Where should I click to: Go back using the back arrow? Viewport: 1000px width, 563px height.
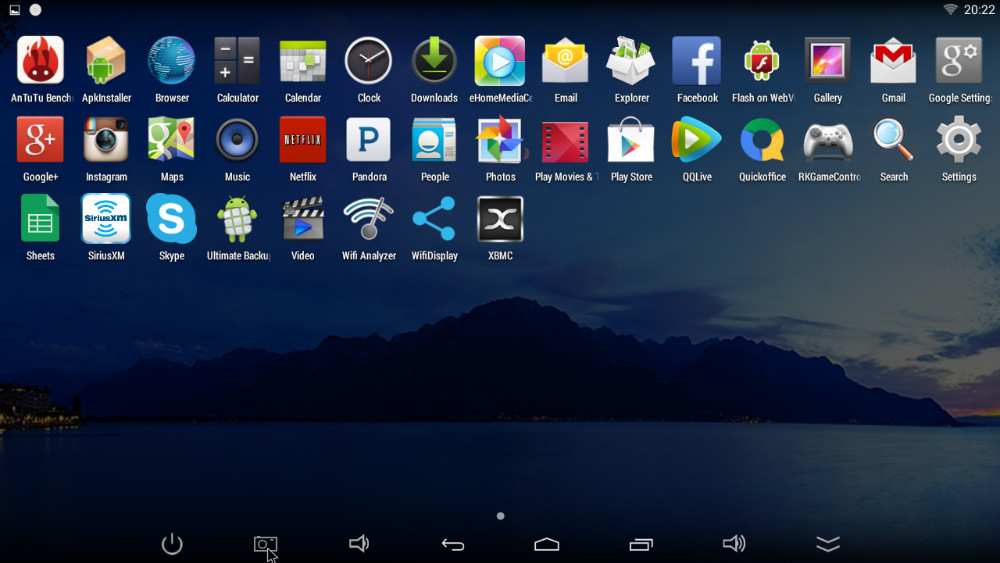pos(453,545)
